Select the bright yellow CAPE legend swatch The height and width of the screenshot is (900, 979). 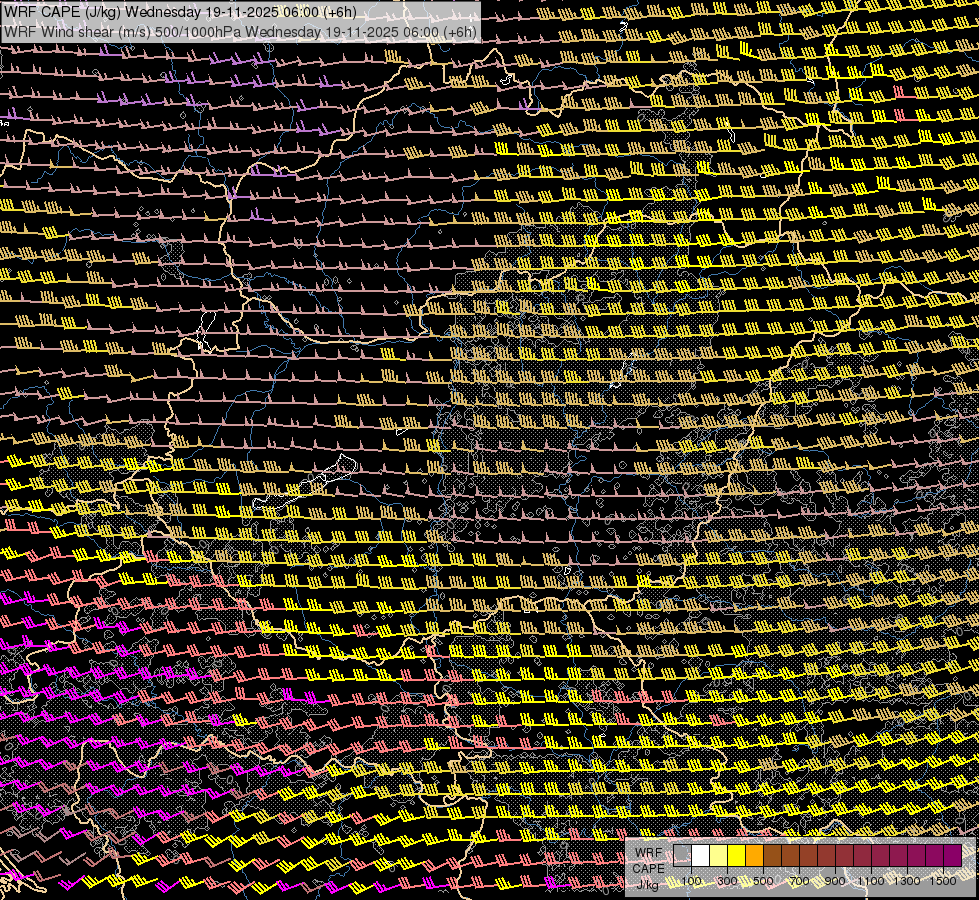pos(737,856)
